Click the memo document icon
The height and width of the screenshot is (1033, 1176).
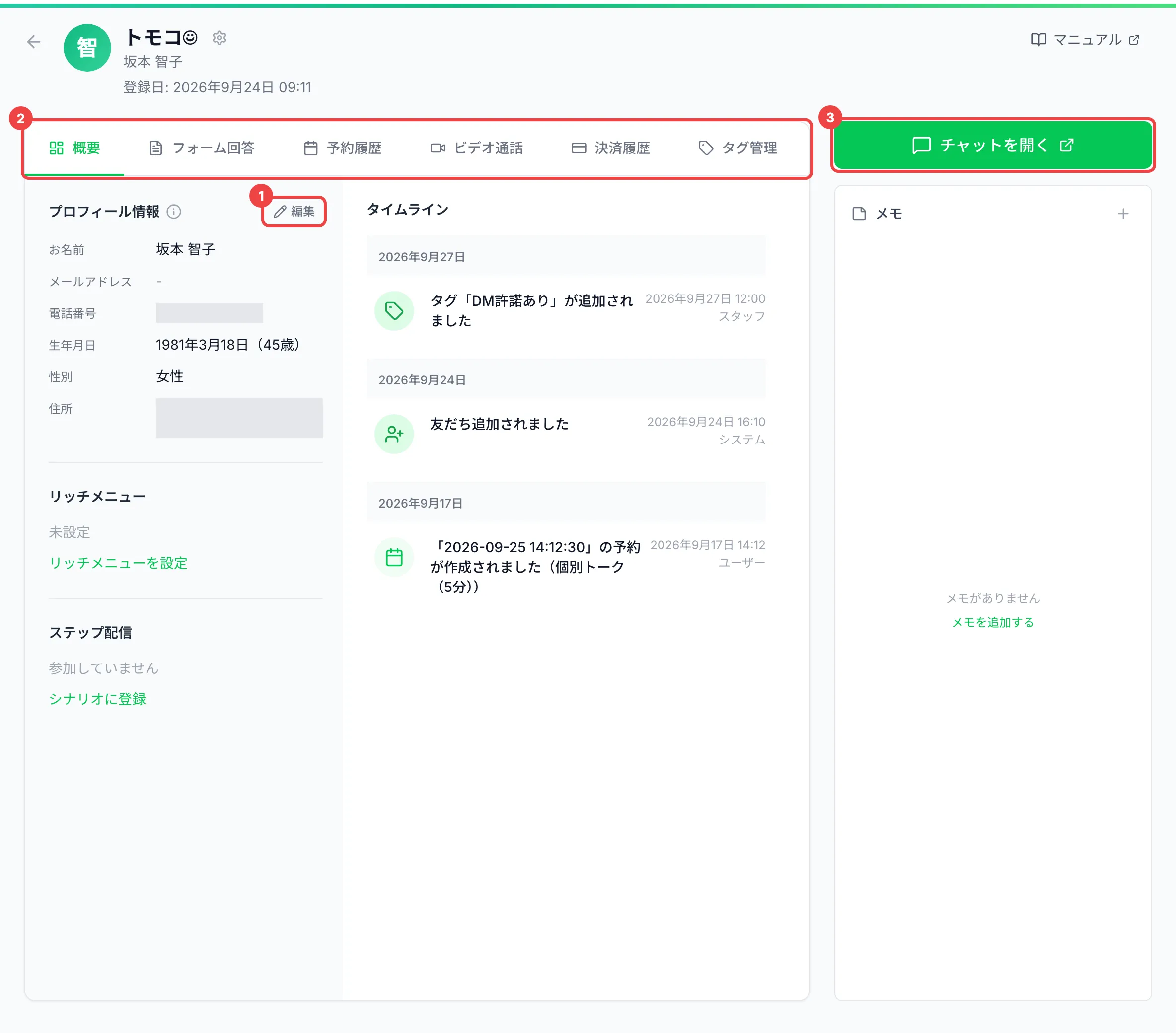(x=859, y=214)
